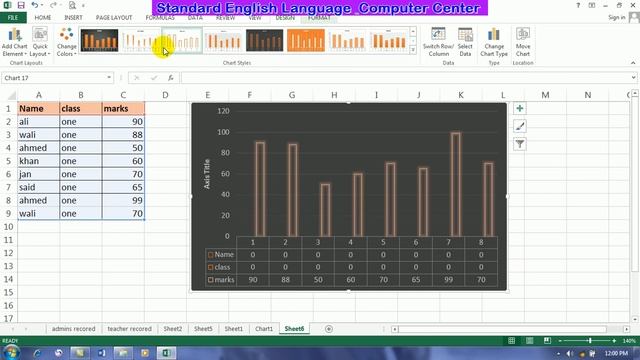Click Switch Row/Column button
The width and height of the screenshot is (640, 360).
tap(438, 42)
